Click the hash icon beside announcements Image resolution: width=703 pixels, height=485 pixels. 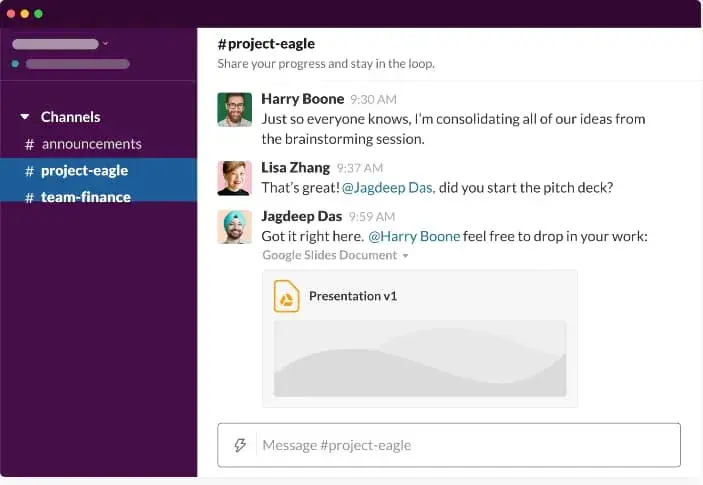point(30,144)
